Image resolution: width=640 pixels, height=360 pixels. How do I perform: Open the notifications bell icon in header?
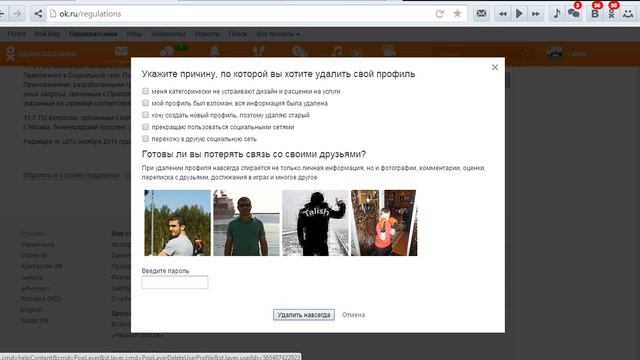214,51
